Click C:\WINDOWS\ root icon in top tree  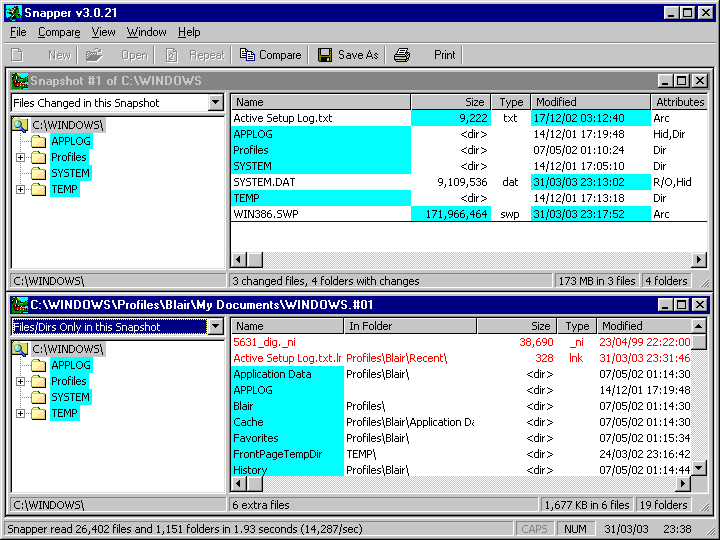20,125
